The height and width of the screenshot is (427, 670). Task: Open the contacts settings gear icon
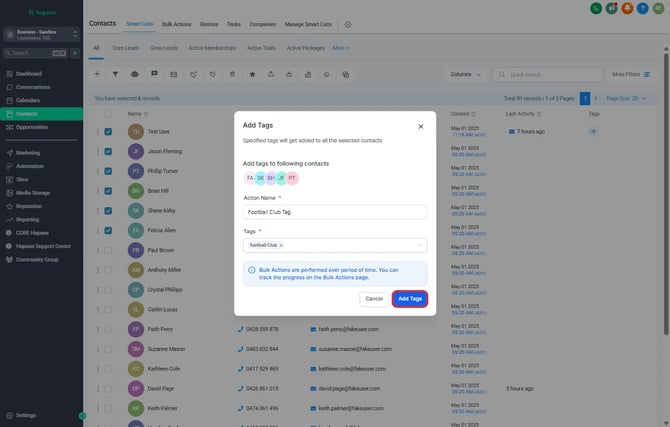tap(348, 23)
